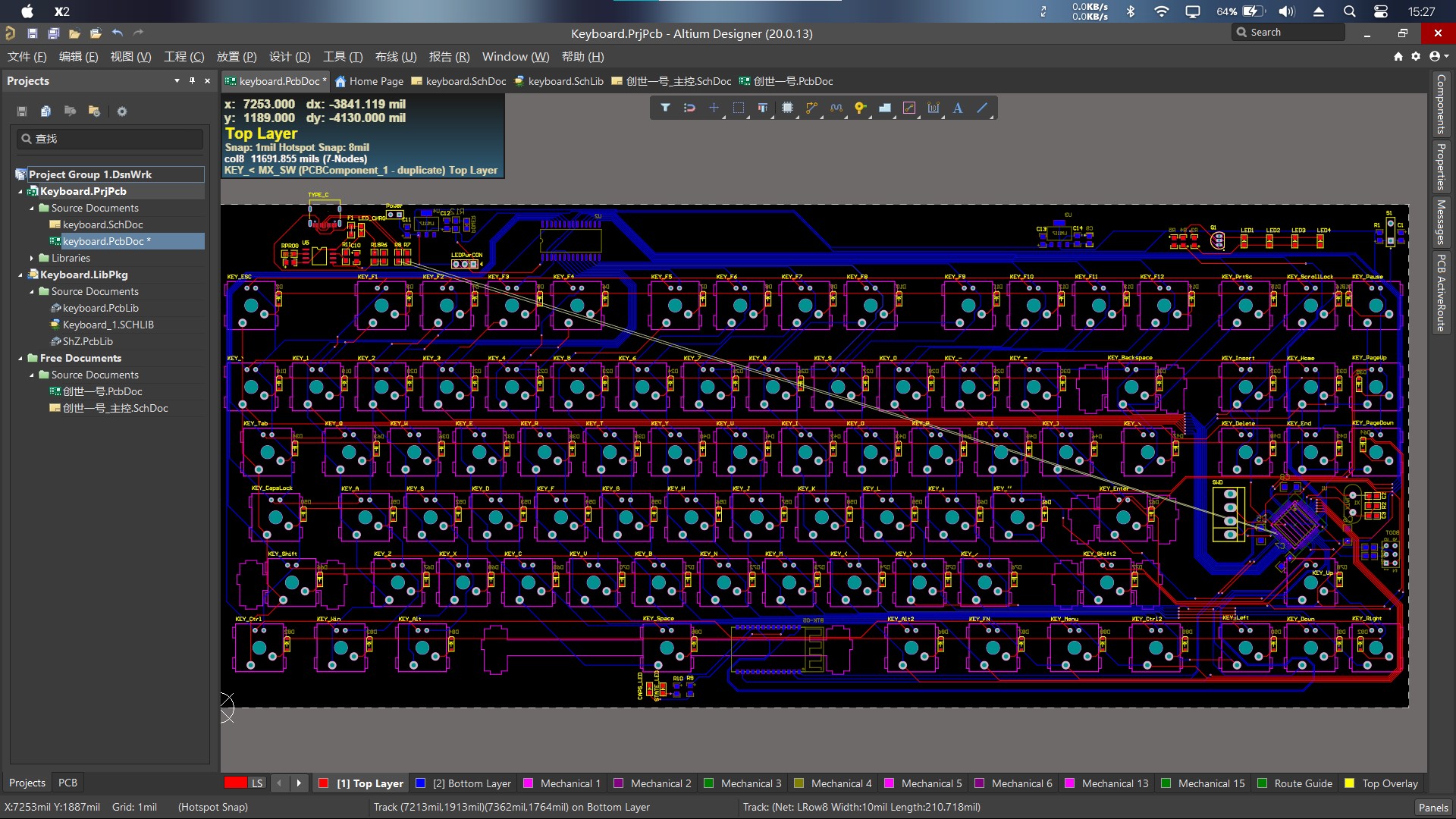Open the align objects tool

763,108
